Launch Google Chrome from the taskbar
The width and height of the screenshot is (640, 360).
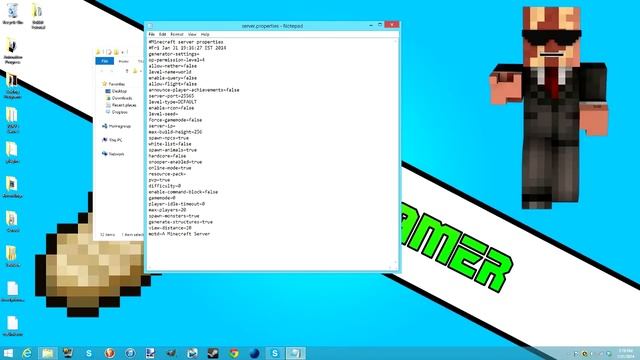point(234,353)
